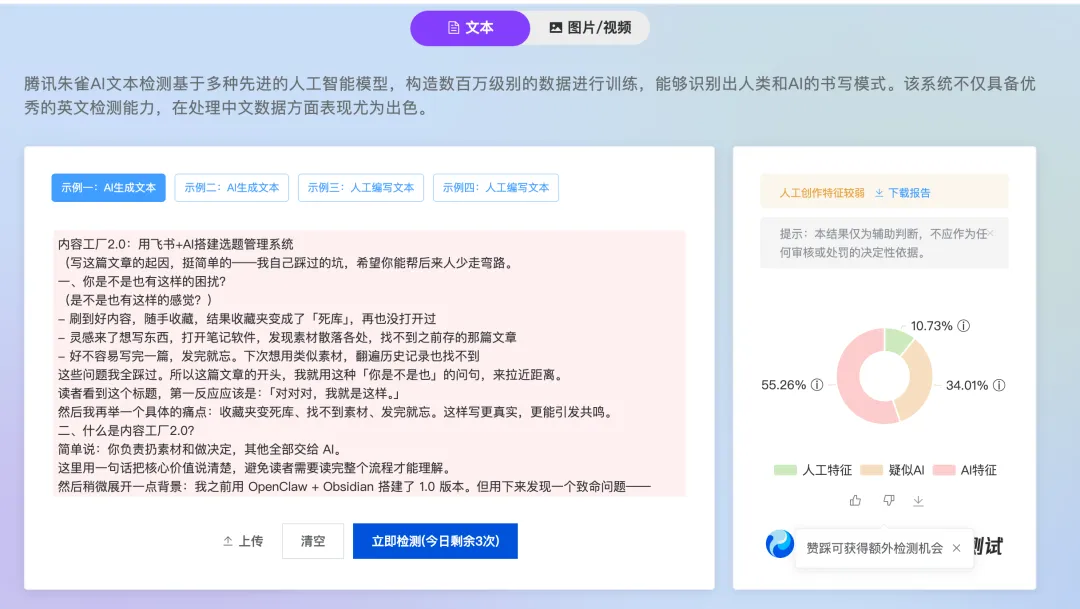Select 示例二：AI生成文本
This screenshot has height=609, width=1080.
coord(231,187)
